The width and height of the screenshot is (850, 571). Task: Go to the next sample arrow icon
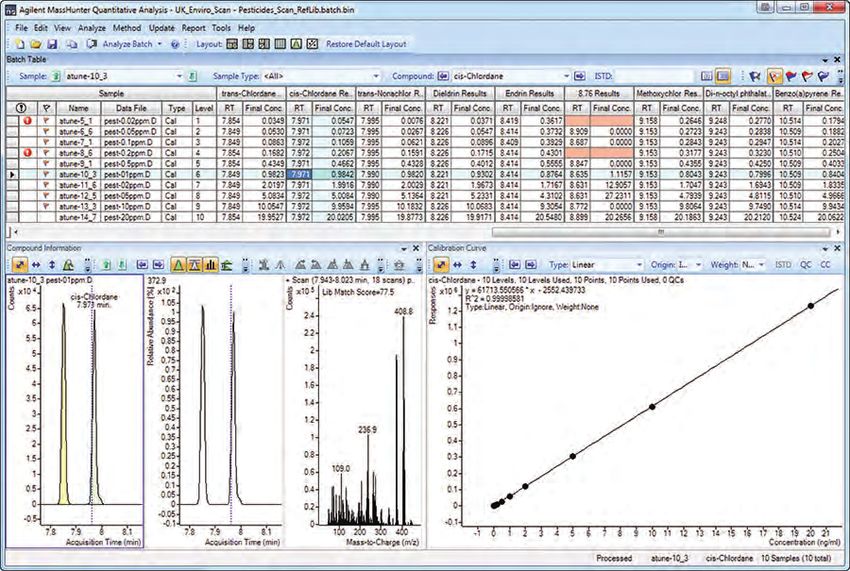192,76
